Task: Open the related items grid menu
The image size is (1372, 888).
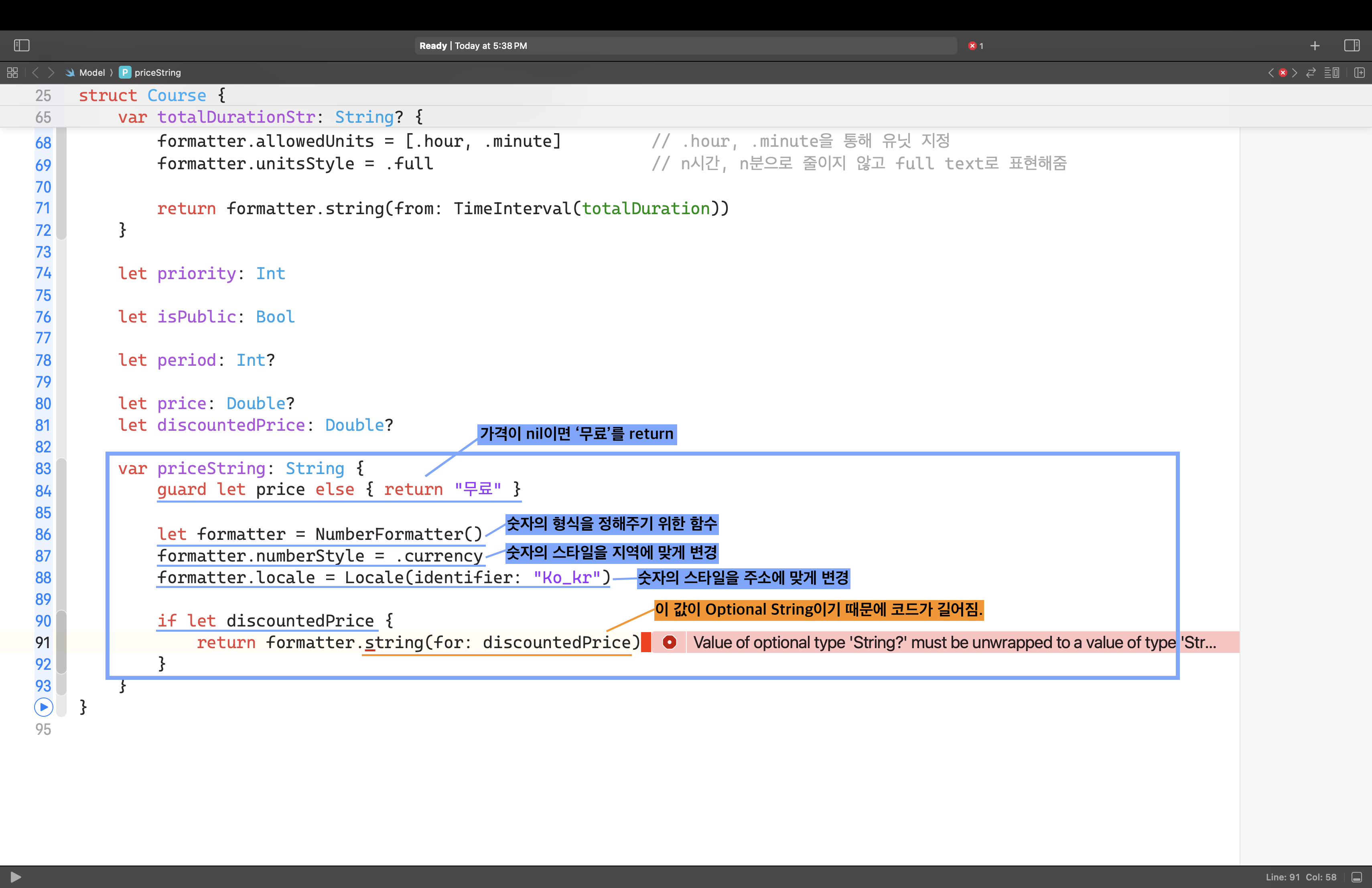Action: click(12, 73)
